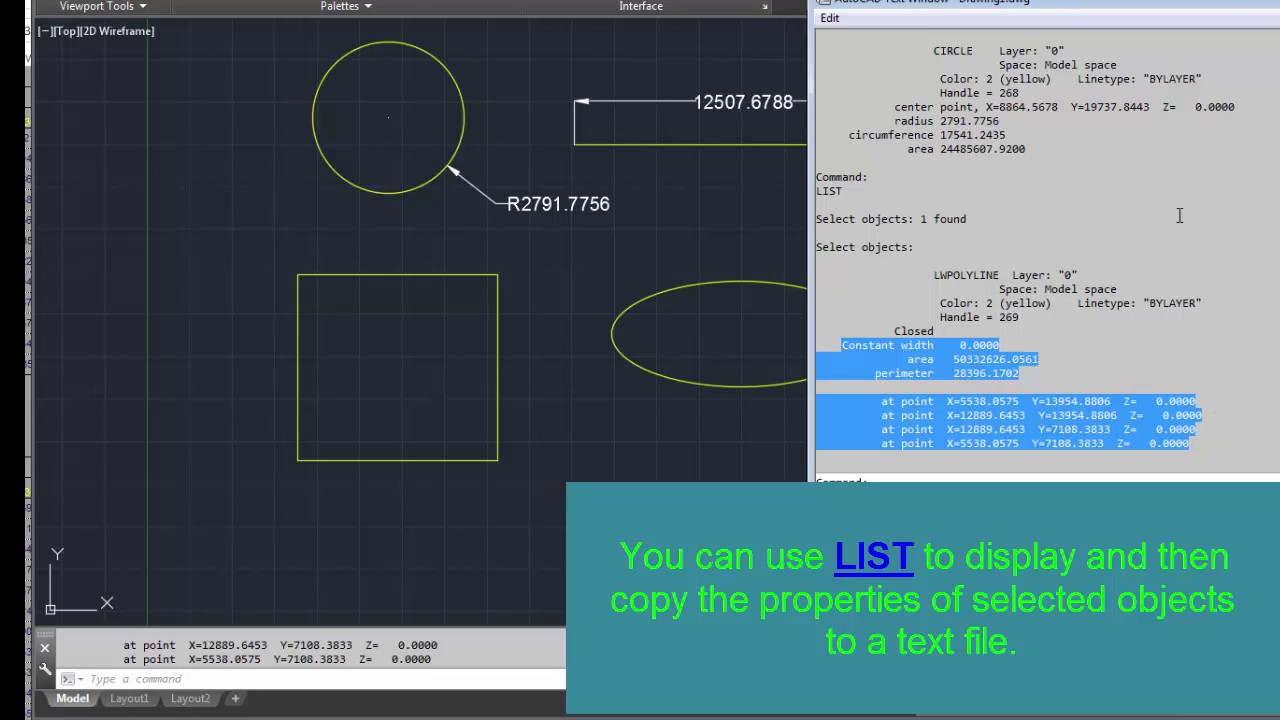This screenshot has height=720, width=1280.
Task: Click the 'LWPOLYLINE' entry line
Action: (x=1005, y=275)
